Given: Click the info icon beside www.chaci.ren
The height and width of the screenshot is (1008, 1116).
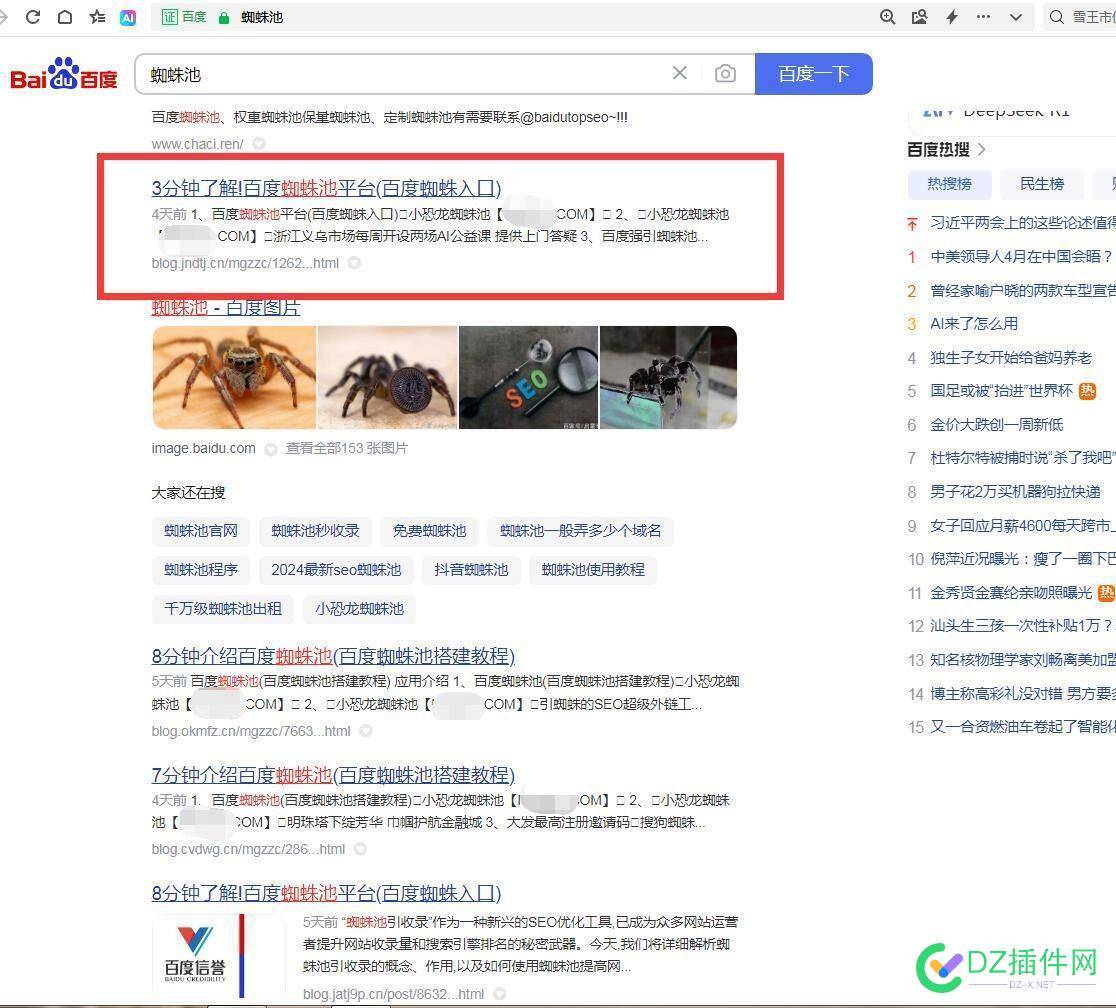Looking at the screenshot, I should [x=259, y=144].
